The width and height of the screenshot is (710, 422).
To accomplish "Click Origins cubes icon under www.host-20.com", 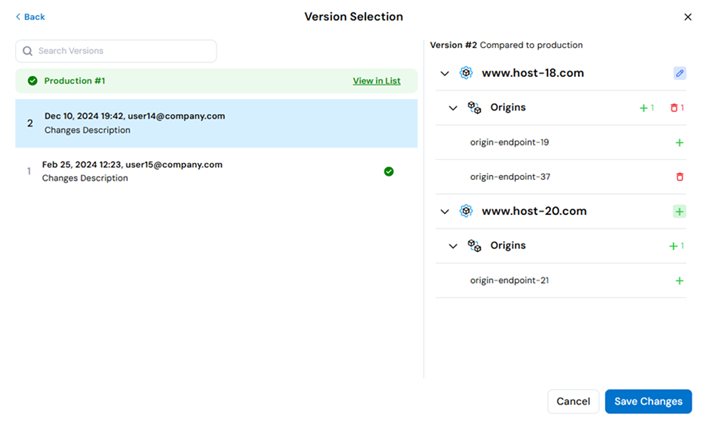I will tap(474, 246).
